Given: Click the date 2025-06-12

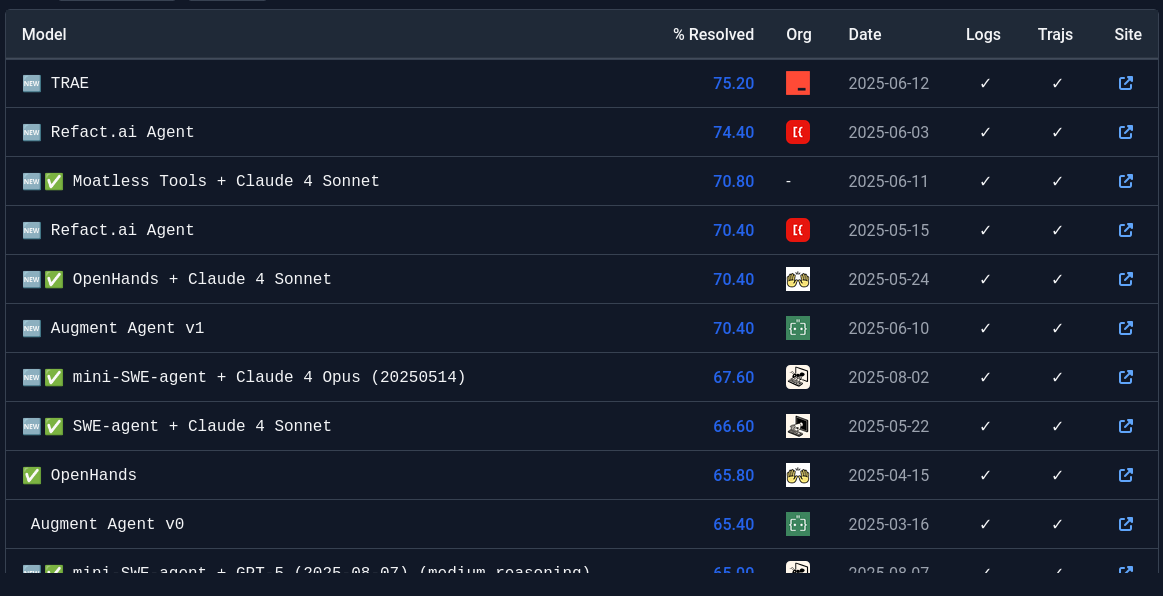Looking at the screenshot, I should point(889,83).
